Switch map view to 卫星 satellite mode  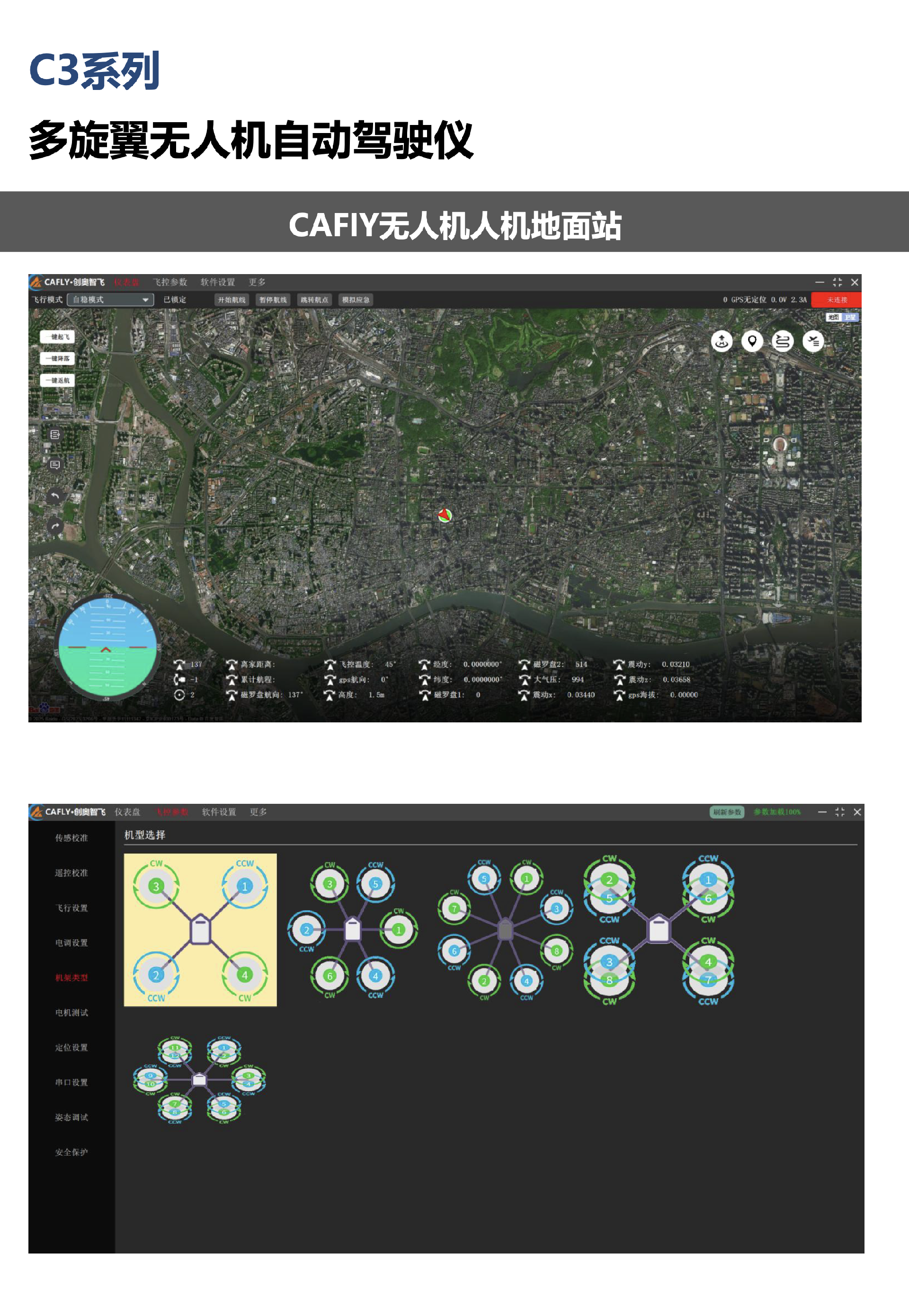850,317
